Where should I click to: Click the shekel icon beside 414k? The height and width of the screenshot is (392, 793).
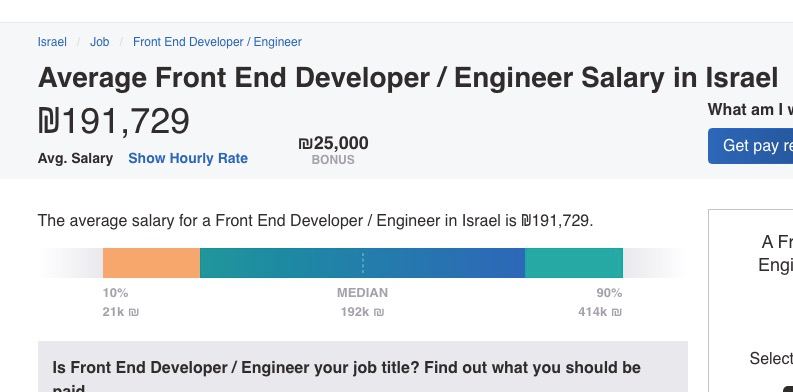tap(616, 313)
